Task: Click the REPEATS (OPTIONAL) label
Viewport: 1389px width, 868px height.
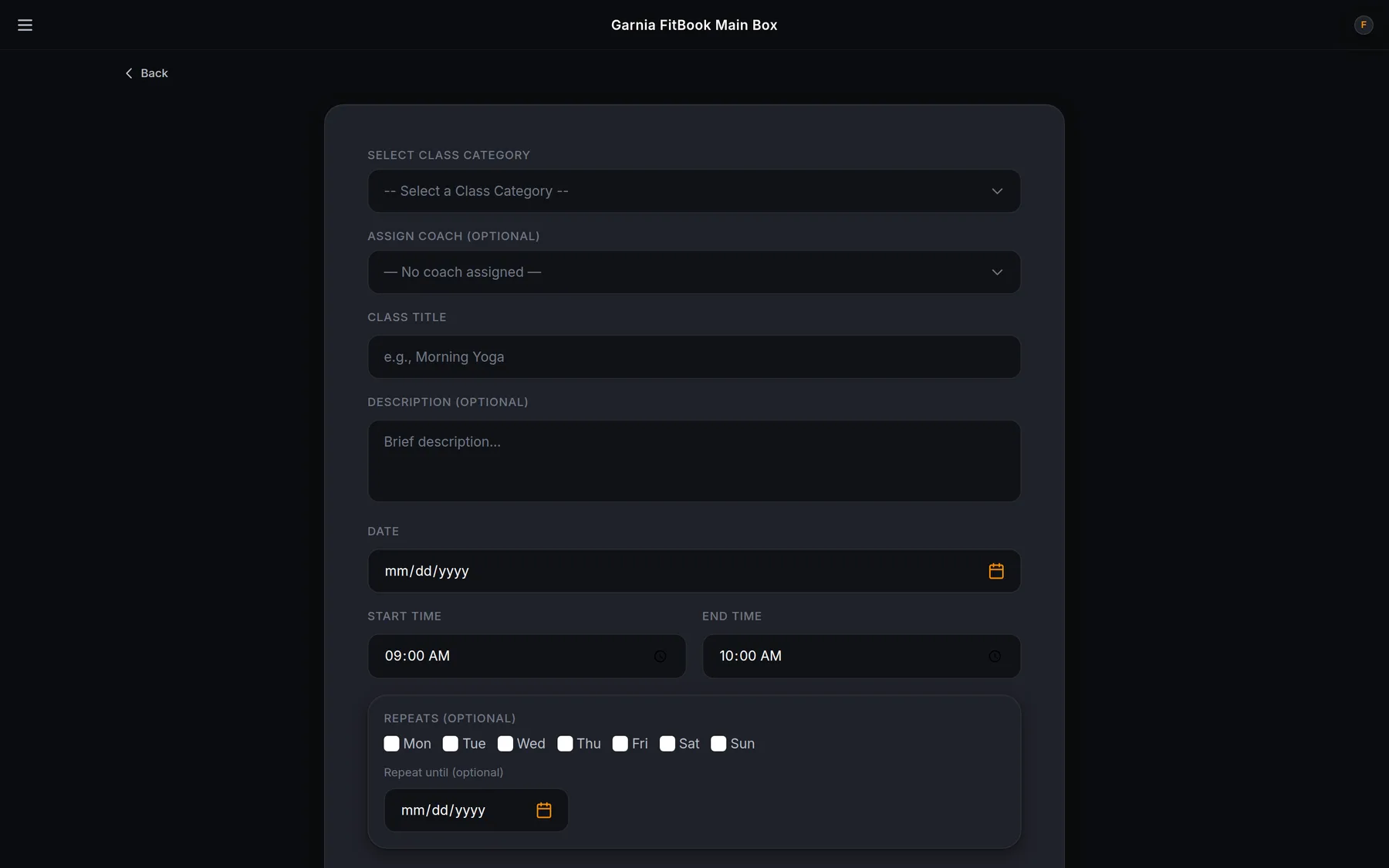Action: [x=450, y=718]
